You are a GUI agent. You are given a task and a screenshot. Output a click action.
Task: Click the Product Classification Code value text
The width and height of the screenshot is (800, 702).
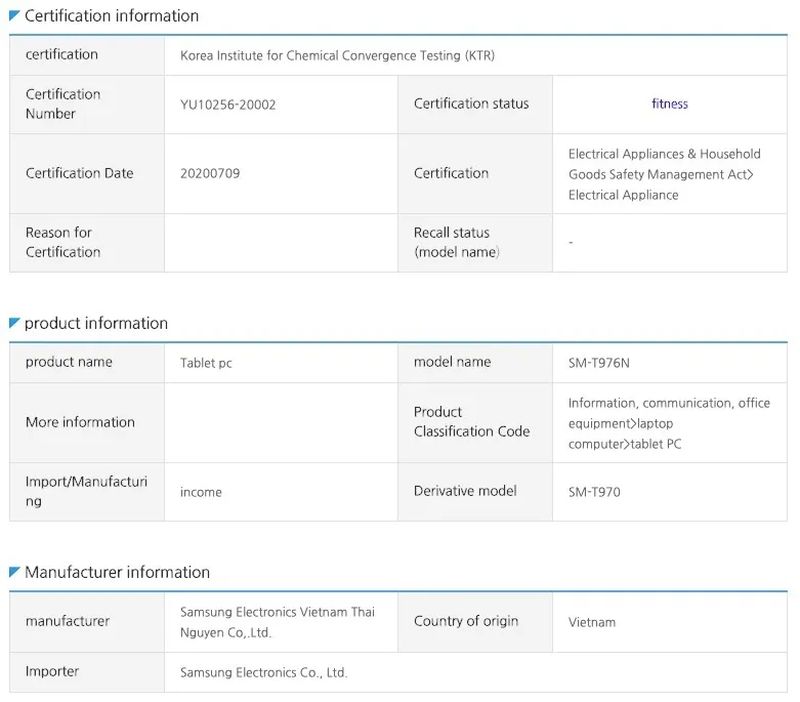(x=668, y=423)
